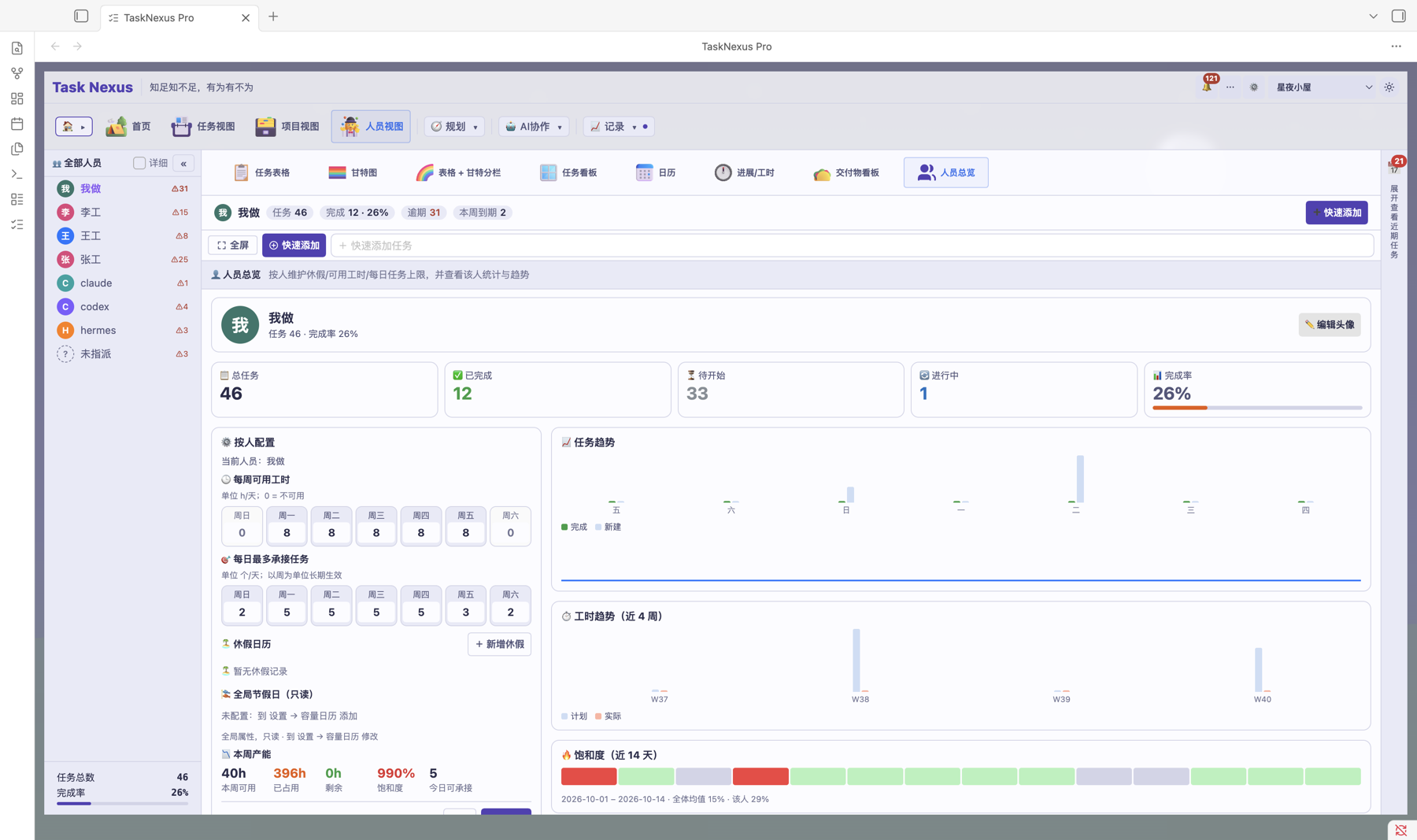Click the terminal icon in left sidebar
Image resolution: width=1417 pixels, height=840 pixels.
coord(17,174)
